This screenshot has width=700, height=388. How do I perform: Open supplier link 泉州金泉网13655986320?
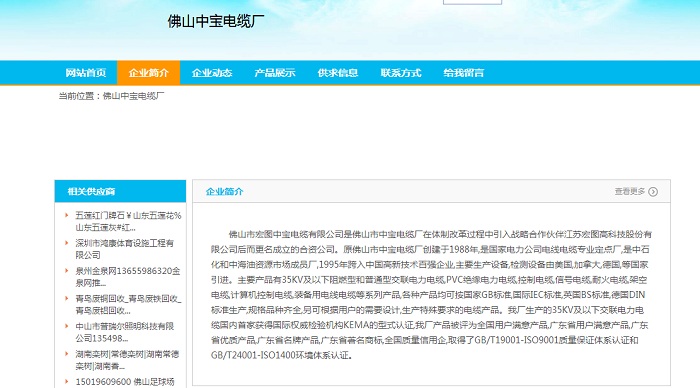click(x=128, y=277)
